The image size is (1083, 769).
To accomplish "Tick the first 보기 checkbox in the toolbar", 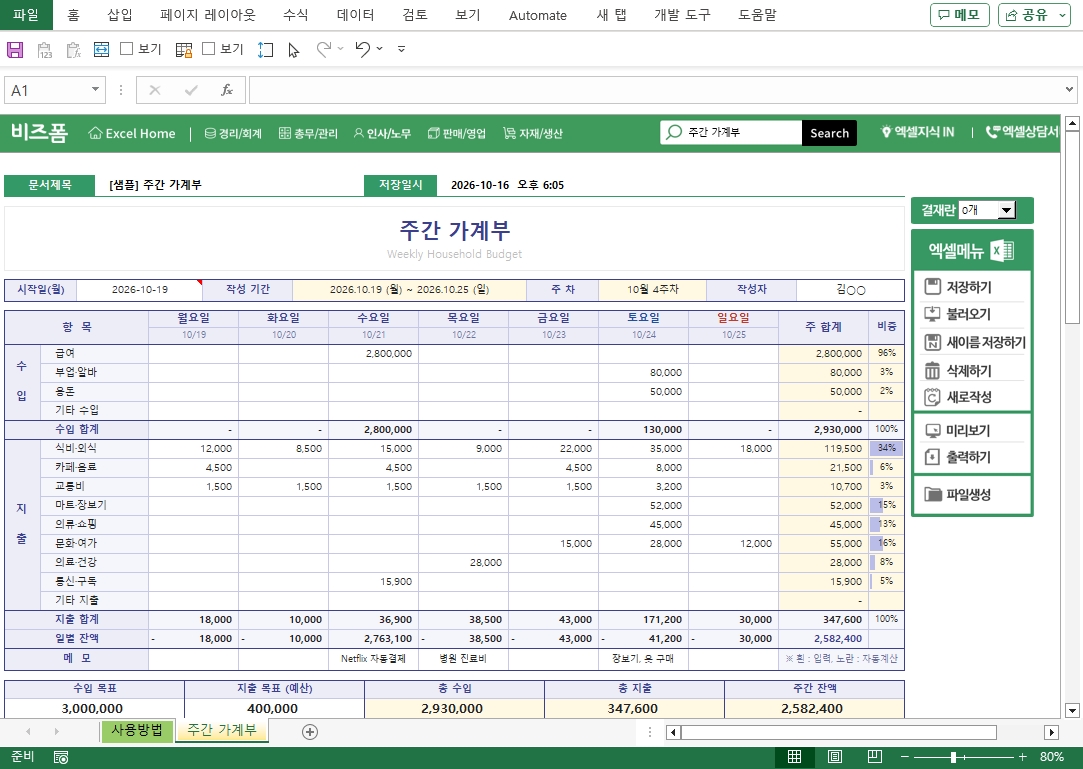I will 126,48.
